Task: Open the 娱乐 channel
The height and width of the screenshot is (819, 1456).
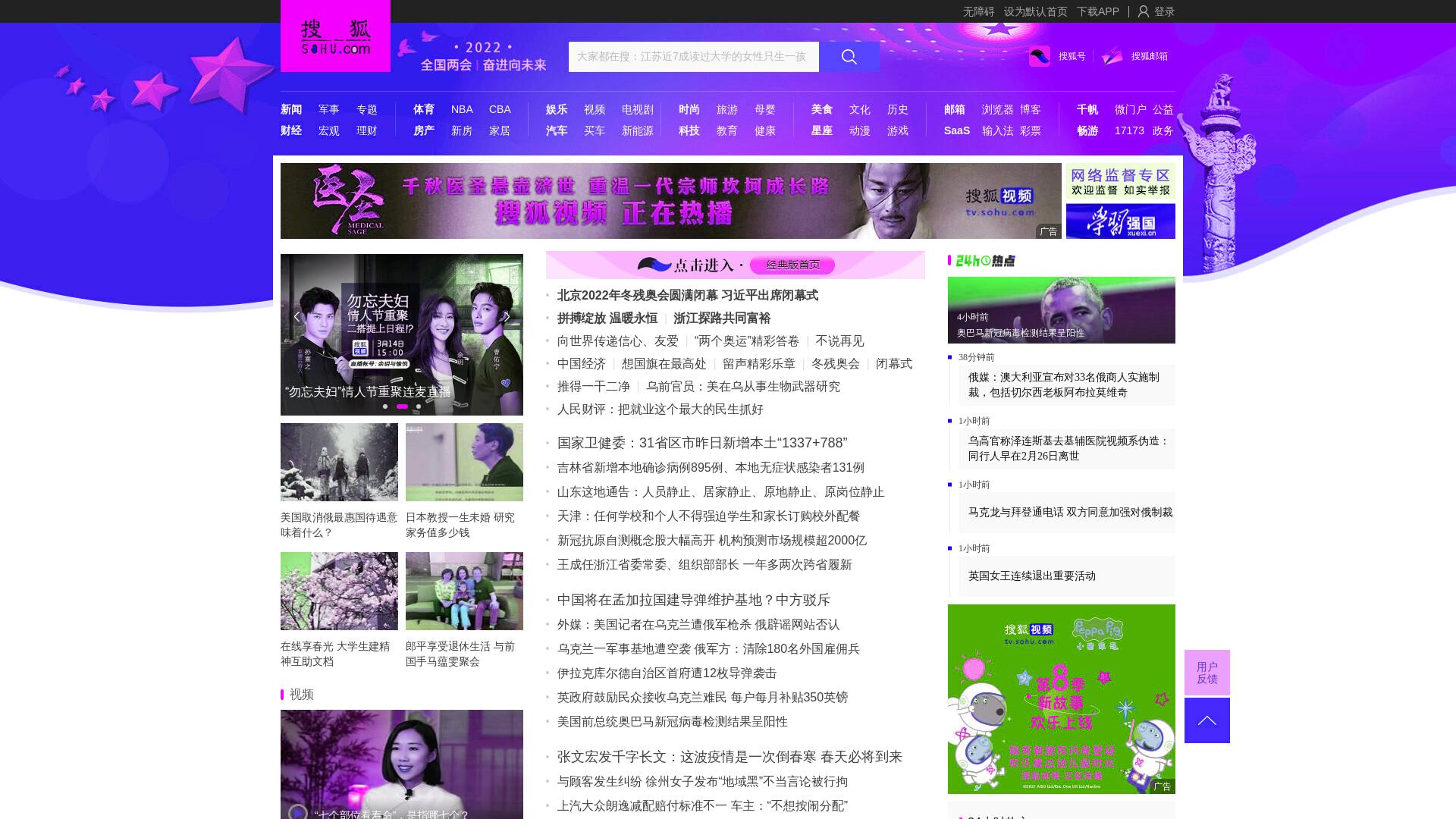Action: click(557, 109)
